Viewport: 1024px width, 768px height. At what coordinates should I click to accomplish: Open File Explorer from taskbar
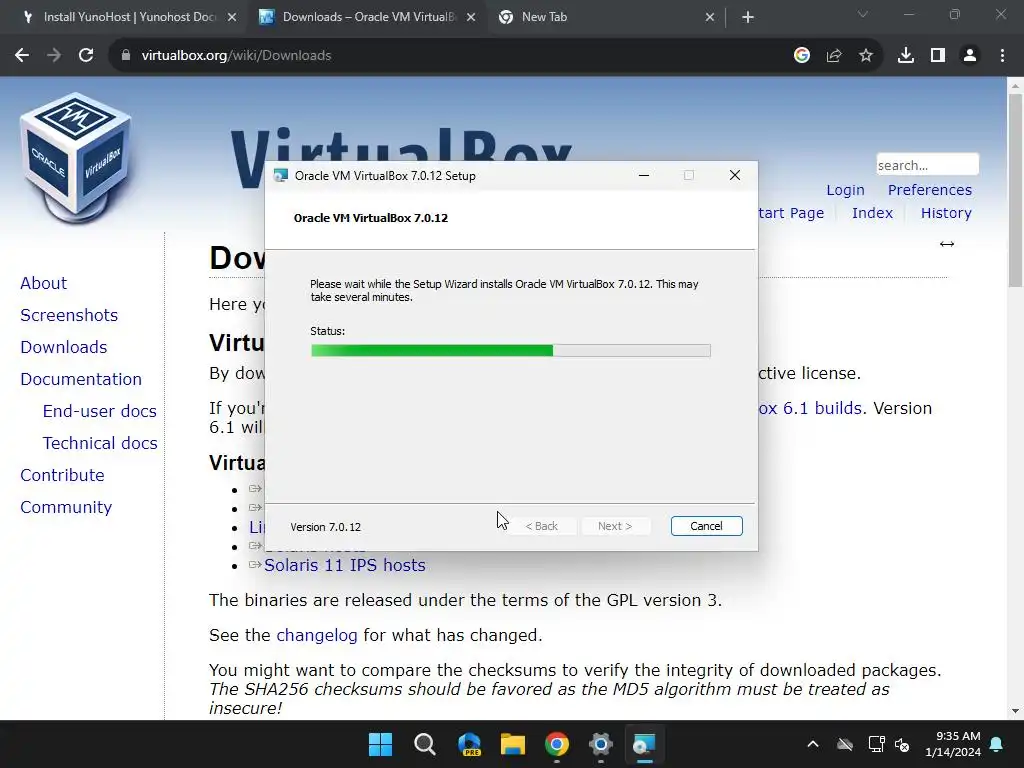[513, 744]
